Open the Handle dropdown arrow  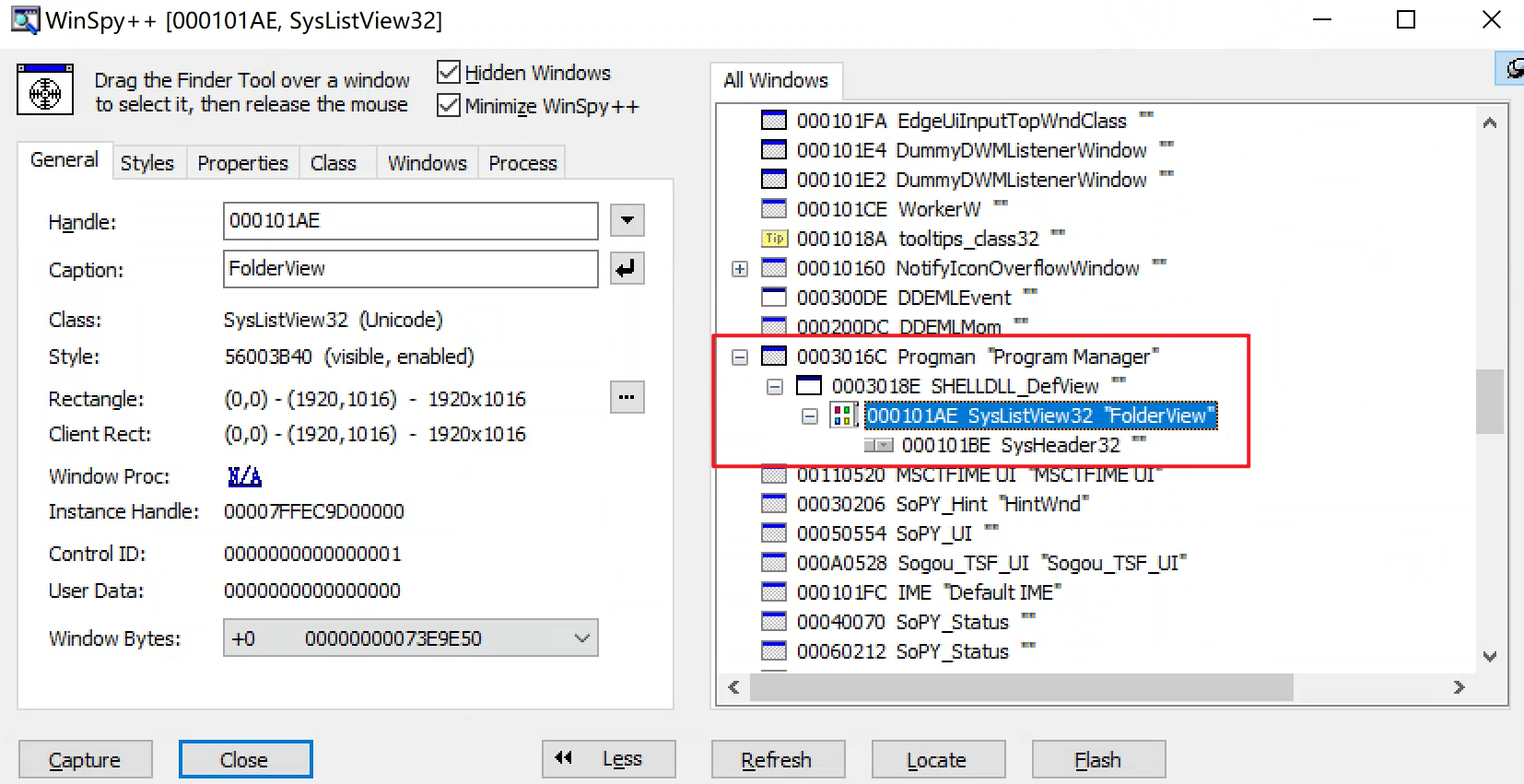[627, 221]
